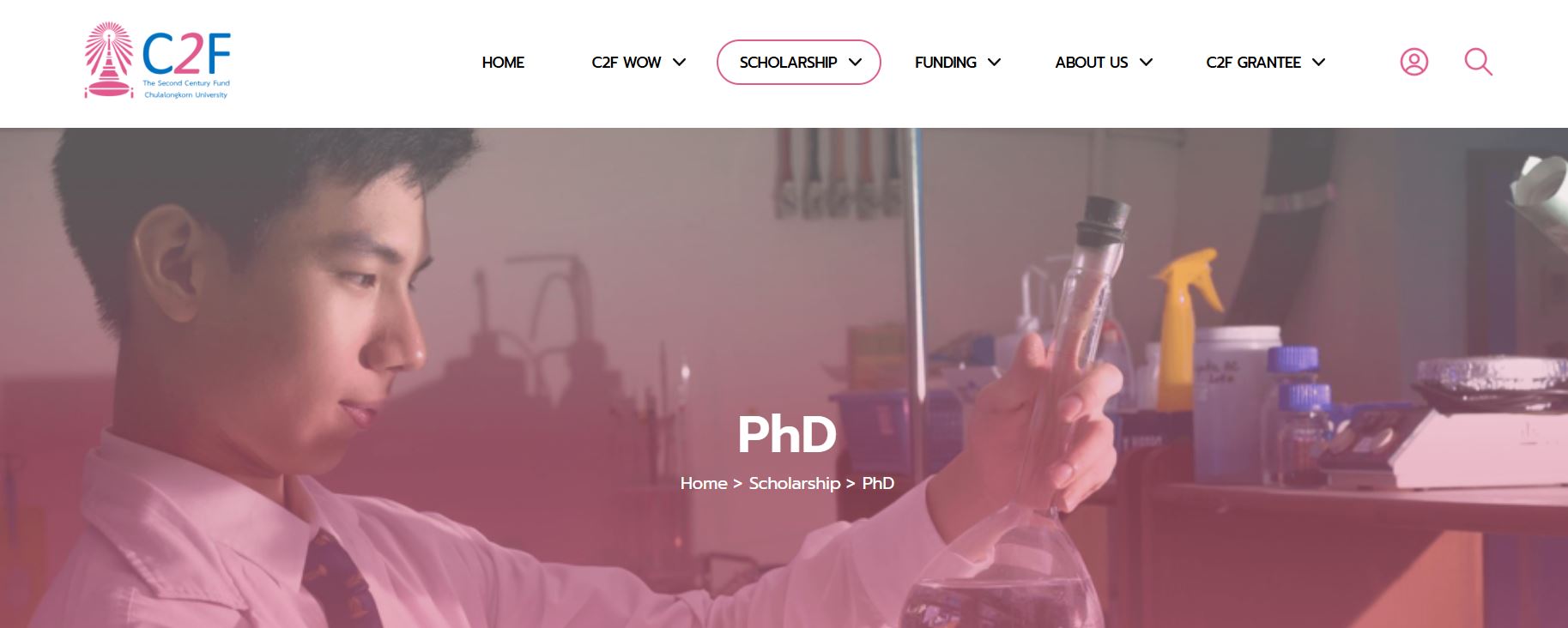Select the FUNDING menu label
This screenshot has width=1568, height=628.
click(946, 63)
